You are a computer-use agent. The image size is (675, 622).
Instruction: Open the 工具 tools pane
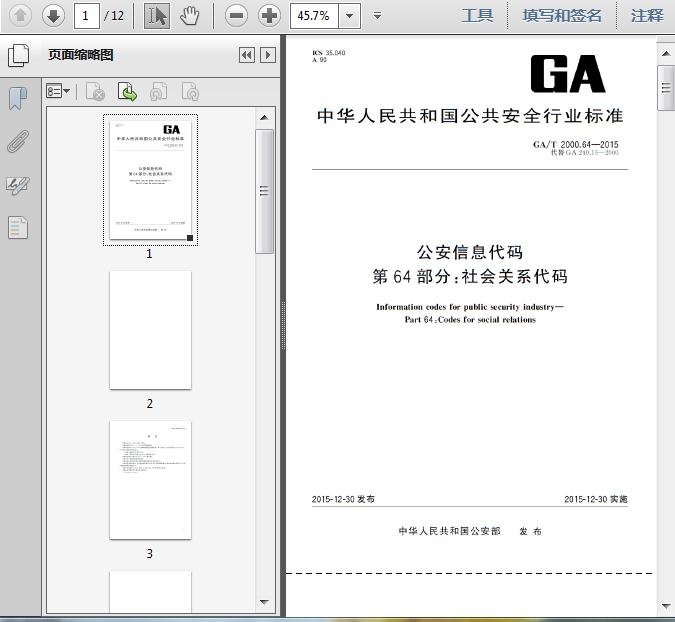coord(477,16)
